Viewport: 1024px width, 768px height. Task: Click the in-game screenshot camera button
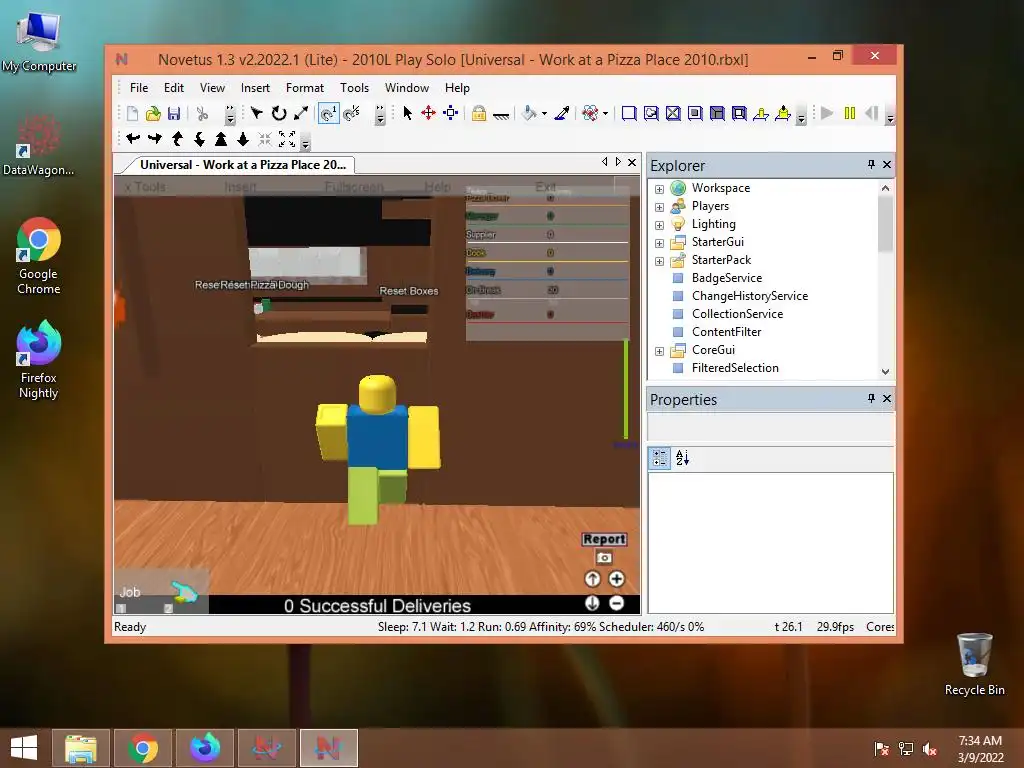603,558
